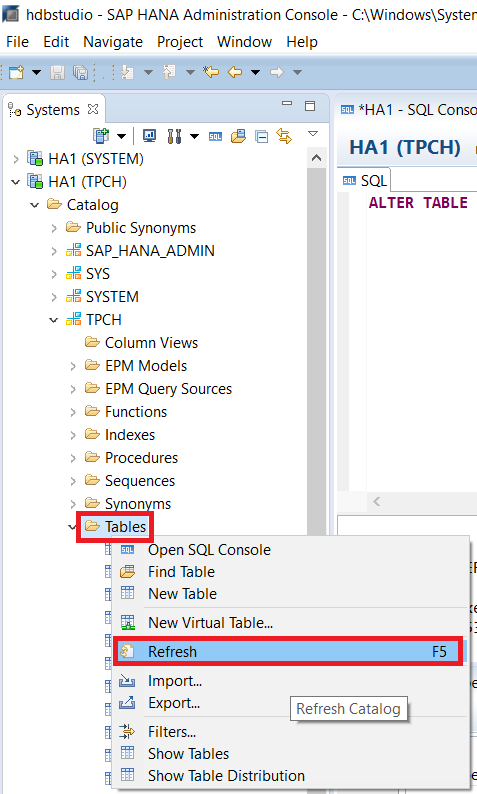Open the Administration tools icon in Systems toolbar
The width and height of the screenshot is (477, 794).
click(174, 136)
